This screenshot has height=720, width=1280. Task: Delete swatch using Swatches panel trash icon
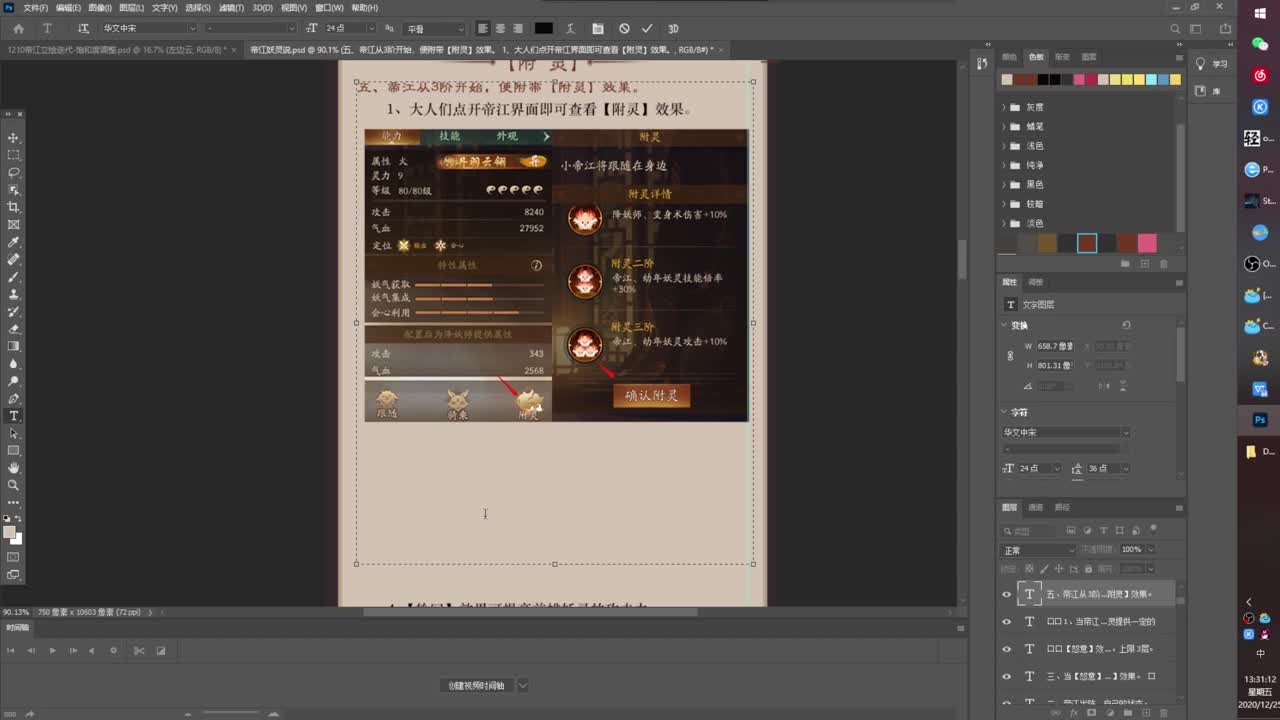coord(1163,264)
